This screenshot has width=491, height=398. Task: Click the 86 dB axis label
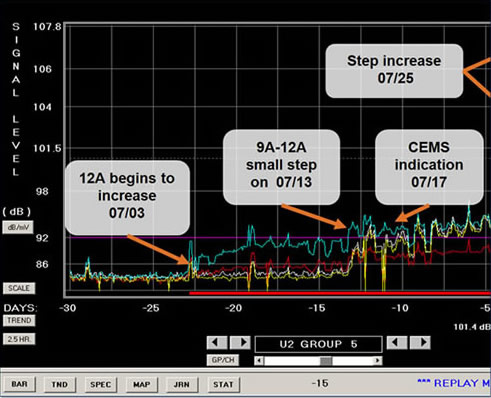pos(42,265)
